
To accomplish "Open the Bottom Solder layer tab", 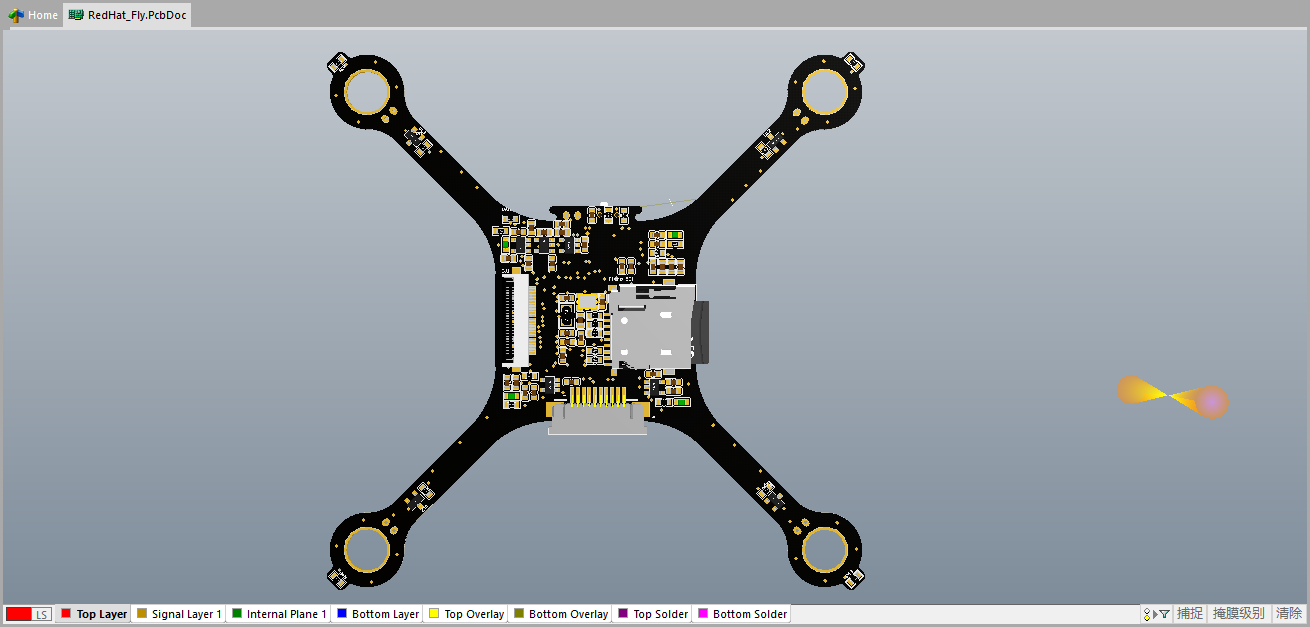I will click(x=742, y=614).
